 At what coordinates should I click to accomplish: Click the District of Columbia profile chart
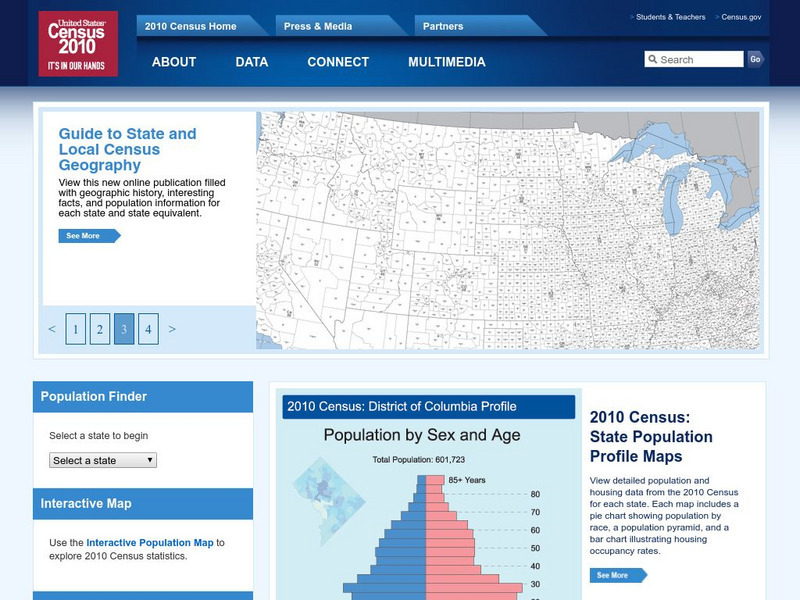point(429,495)
